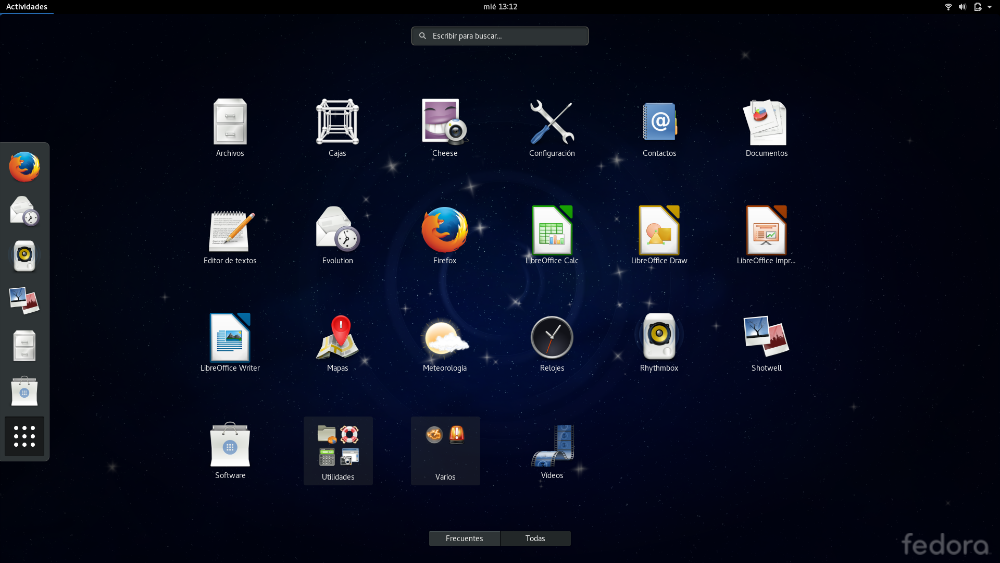This screenshot has height=563, width=1000.
Task: Open Configuración system settings
Action: pyautogui.click(x=552, y=128)
